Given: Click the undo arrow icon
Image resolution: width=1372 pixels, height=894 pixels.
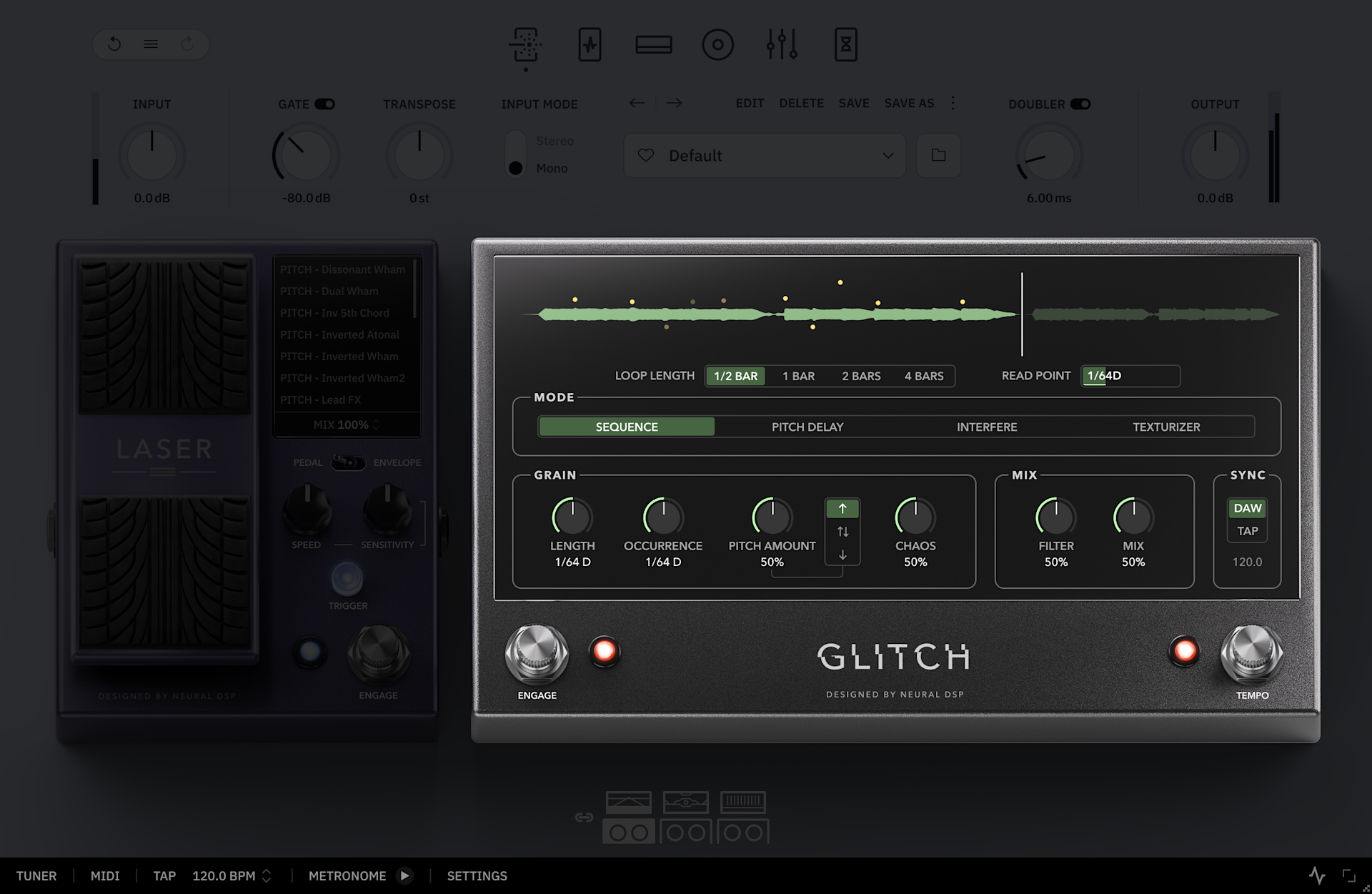Looking at the screenshot, I should 114,44.
